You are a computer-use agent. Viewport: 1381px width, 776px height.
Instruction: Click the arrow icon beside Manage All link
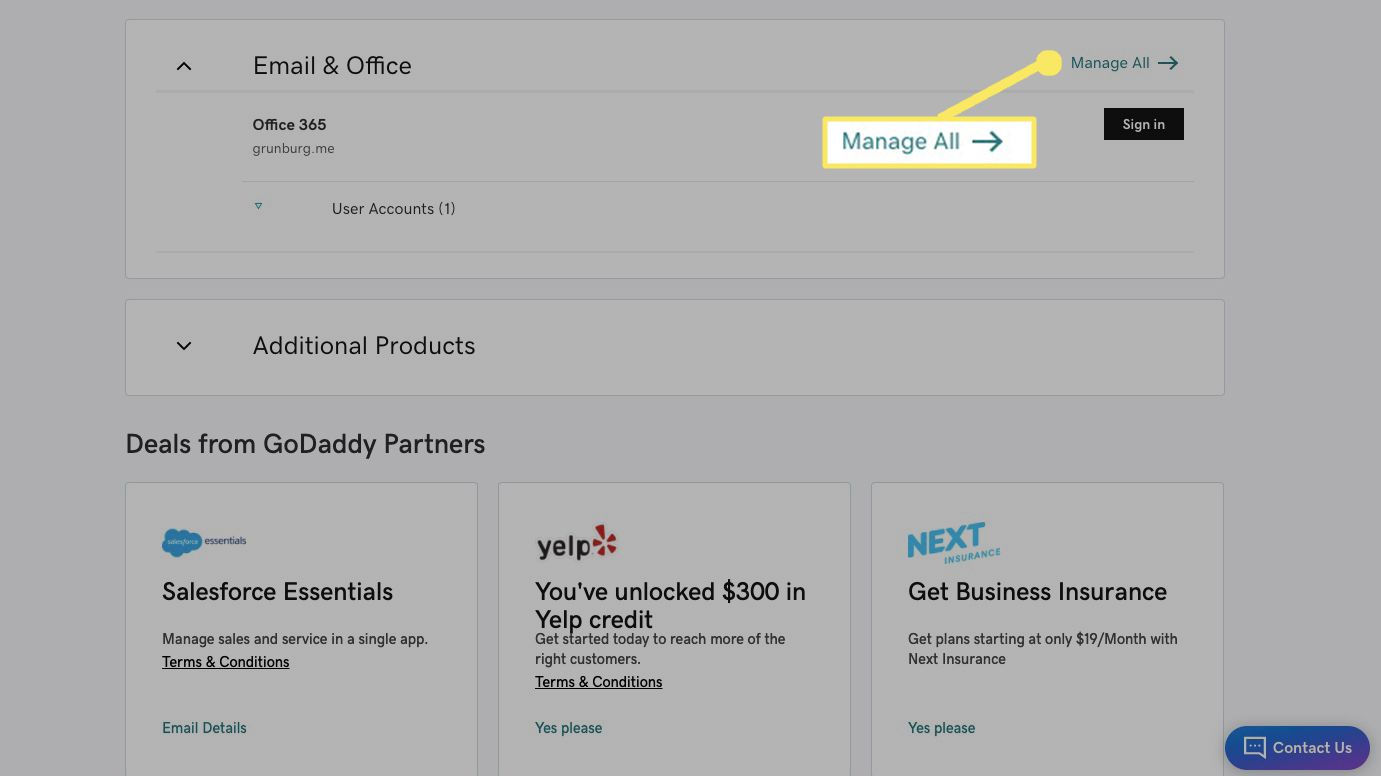pyautogui.click(x=1168, y=63)
